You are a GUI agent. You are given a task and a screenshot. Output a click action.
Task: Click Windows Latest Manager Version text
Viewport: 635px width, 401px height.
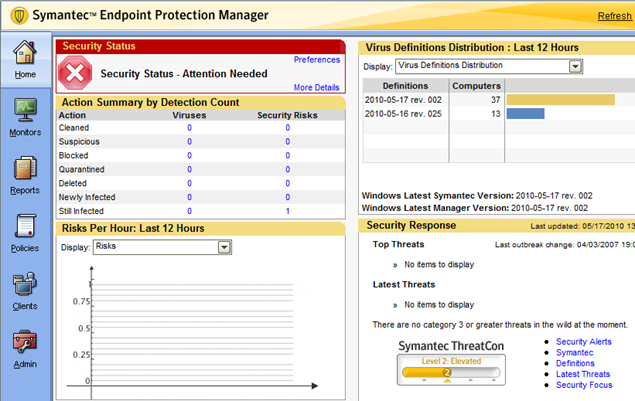(x=474, y=208)
